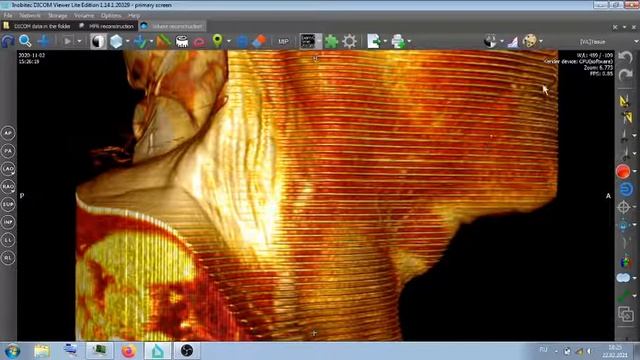This screenshot has height=360, width=640.
Task: Set AP view orientation
Action: pyautogui.click(x=8, y=133)
